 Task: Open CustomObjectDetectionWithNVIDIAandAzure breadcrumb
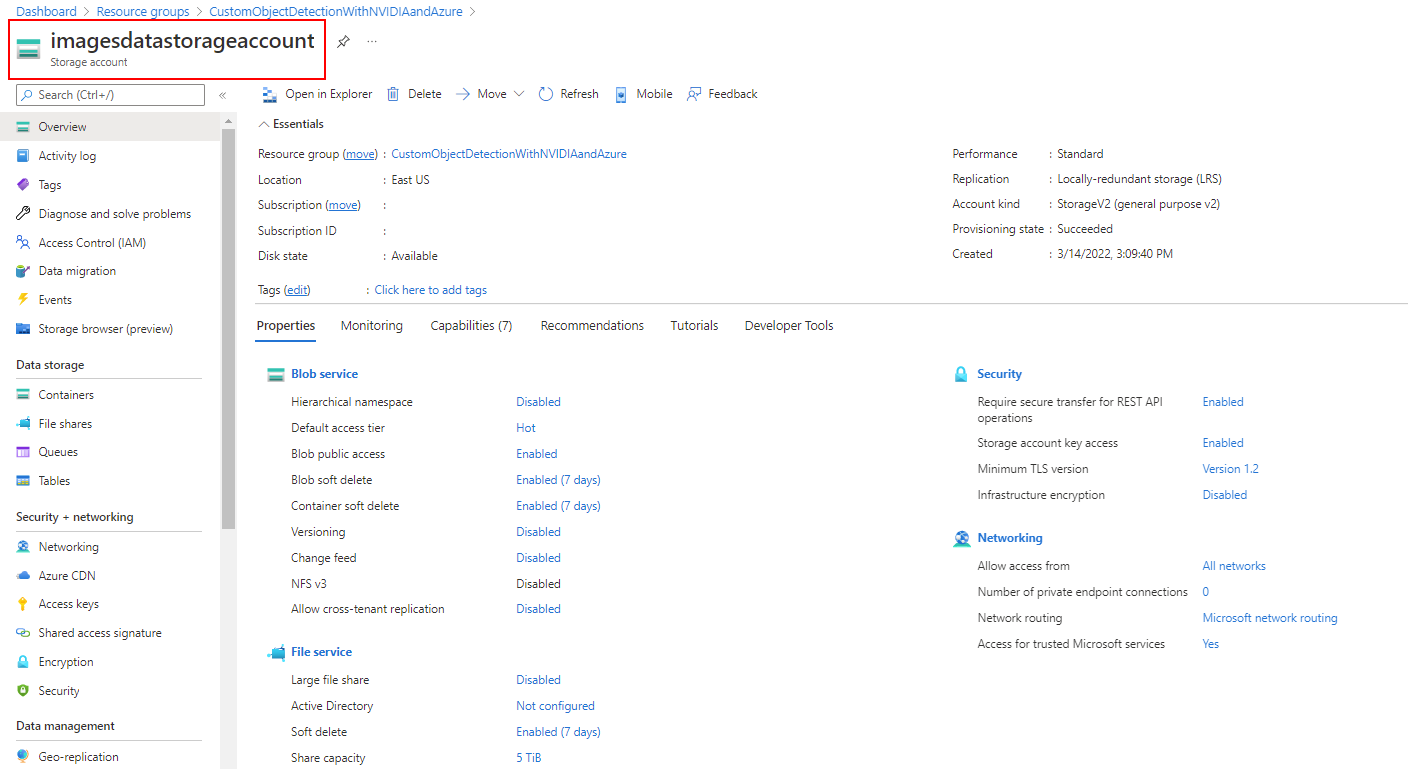point(337,12)
